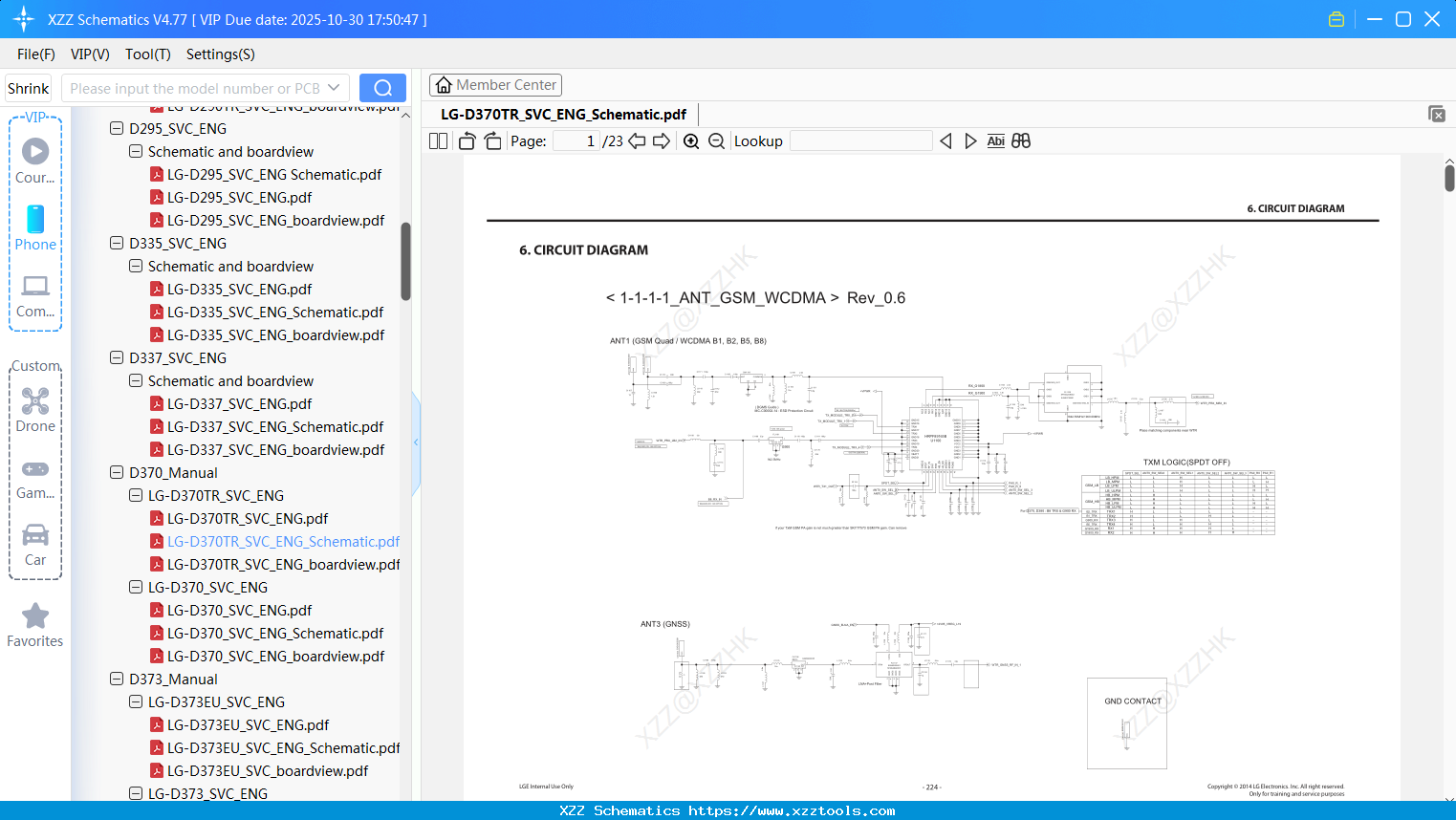The image size is (1456, 820).
Task: Collapse Schematic and boardview under D295_SVC_ENG
Action: 135,151
